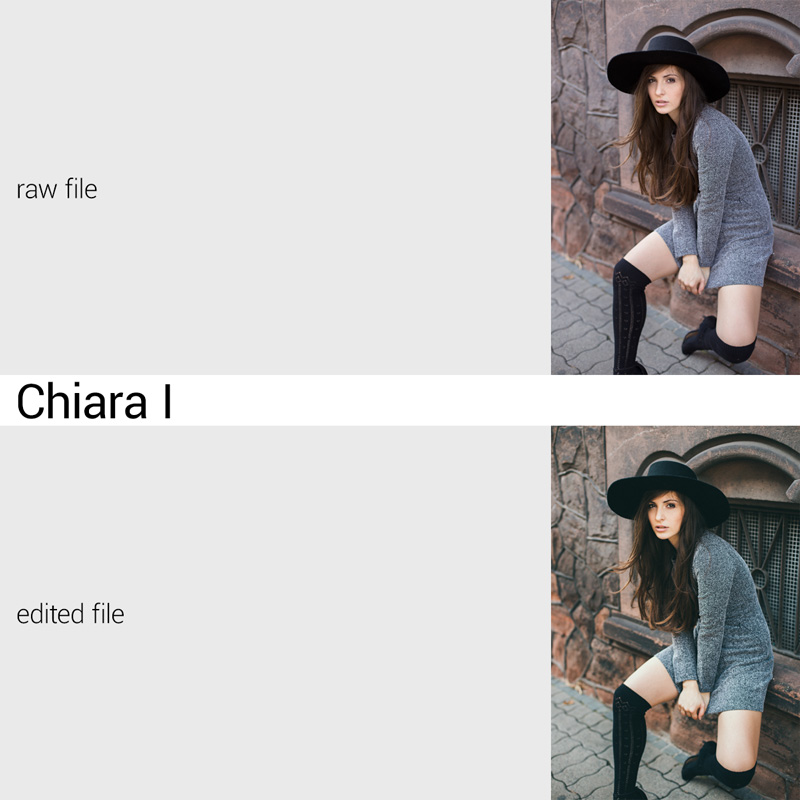Click the black hat in edited photo

coord(668,490)
